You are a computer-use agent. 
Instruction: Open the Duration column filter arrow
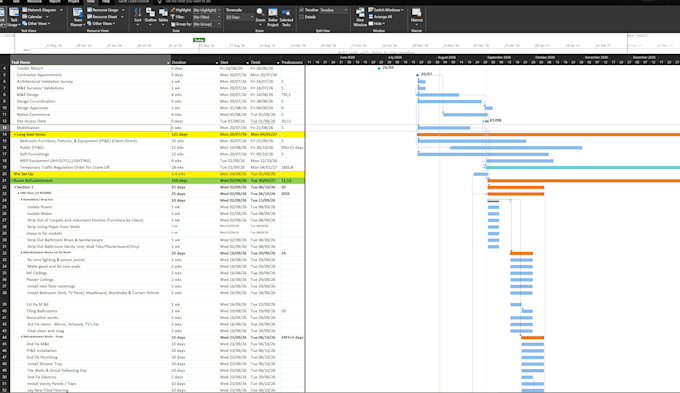216,62
